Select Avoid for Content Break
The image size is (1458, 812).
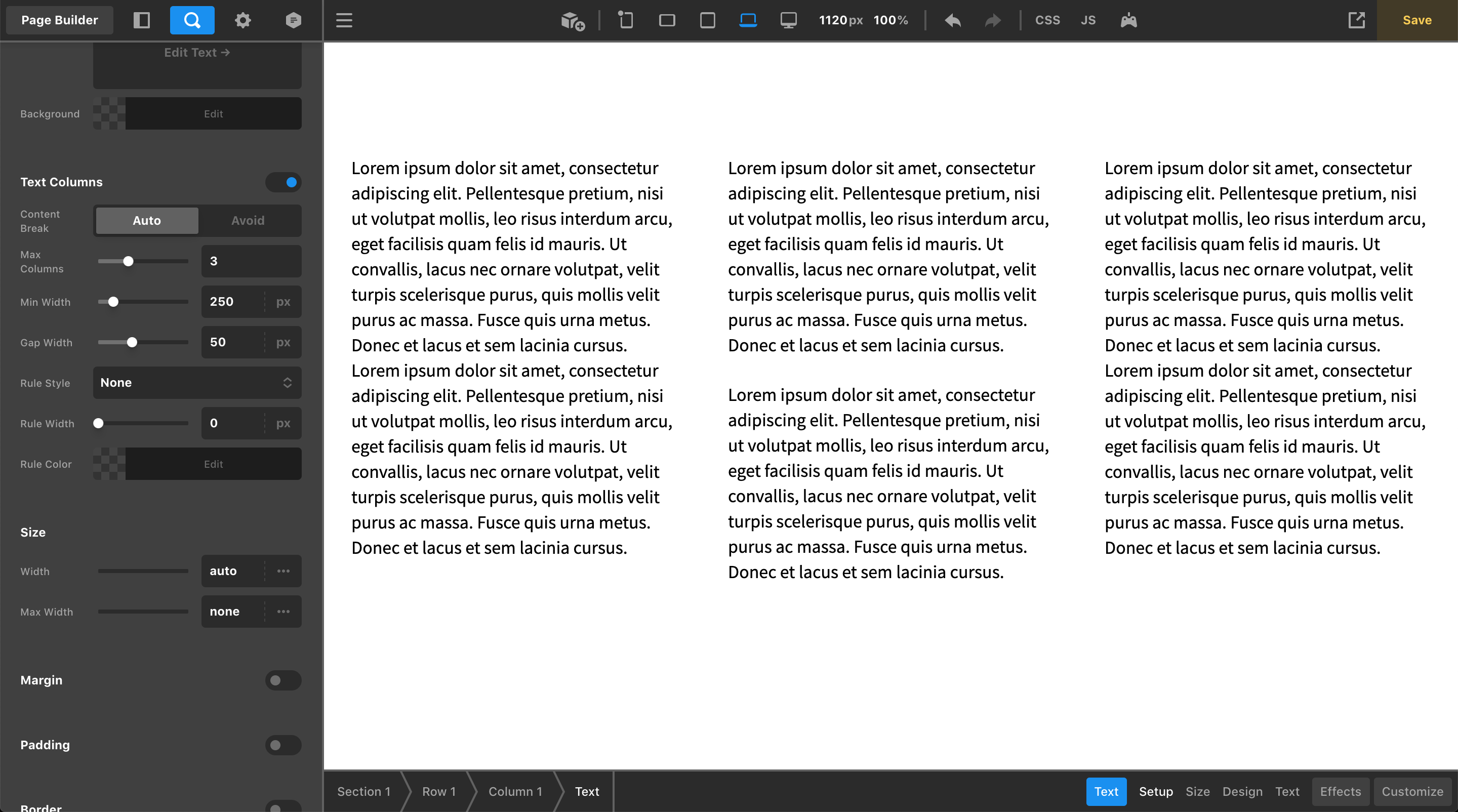point(248,221)
